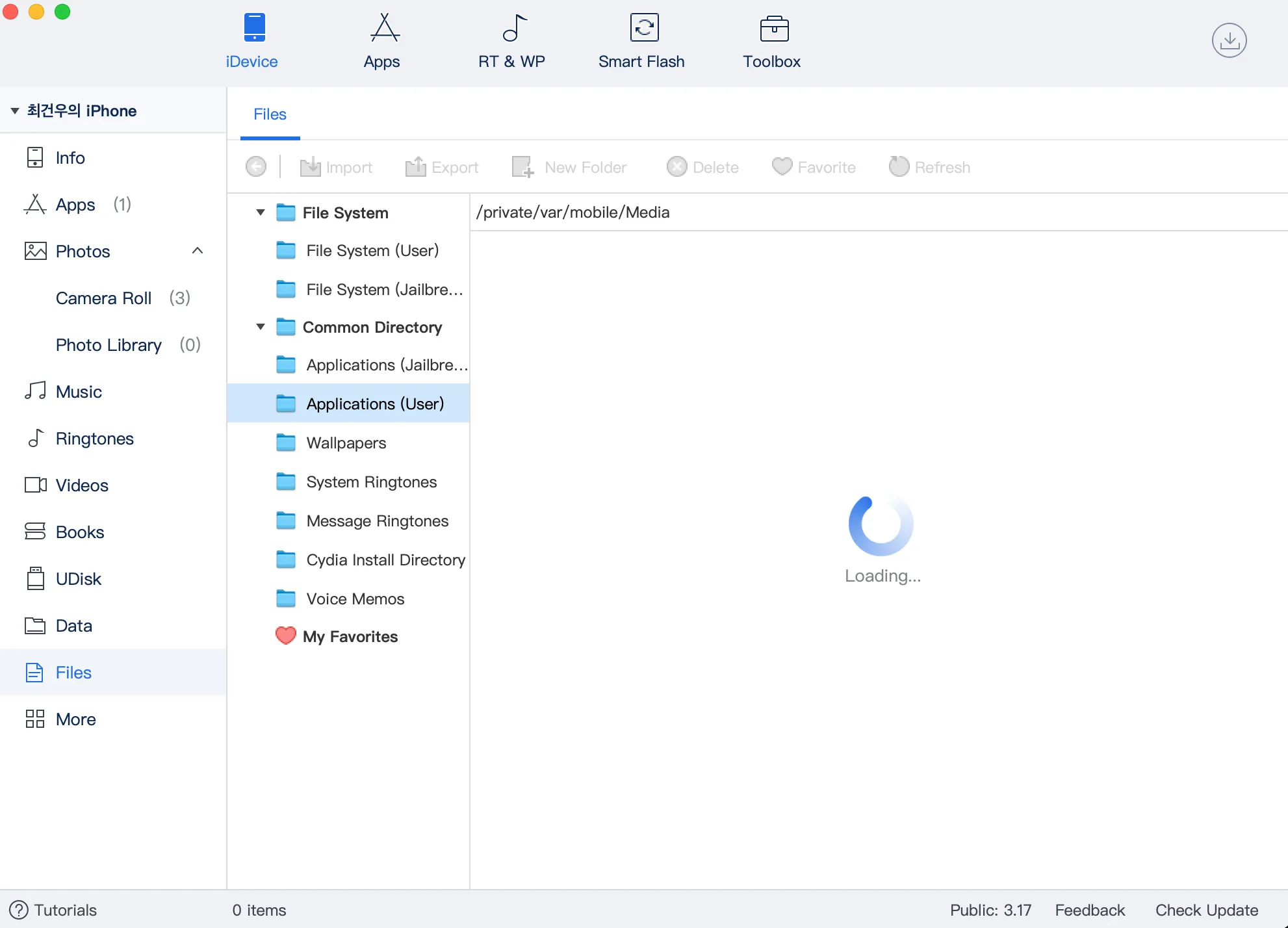Select the Common Directory folder label
Image resolution: width=1288 pixels, height=928 pixels.
[372, 328]
